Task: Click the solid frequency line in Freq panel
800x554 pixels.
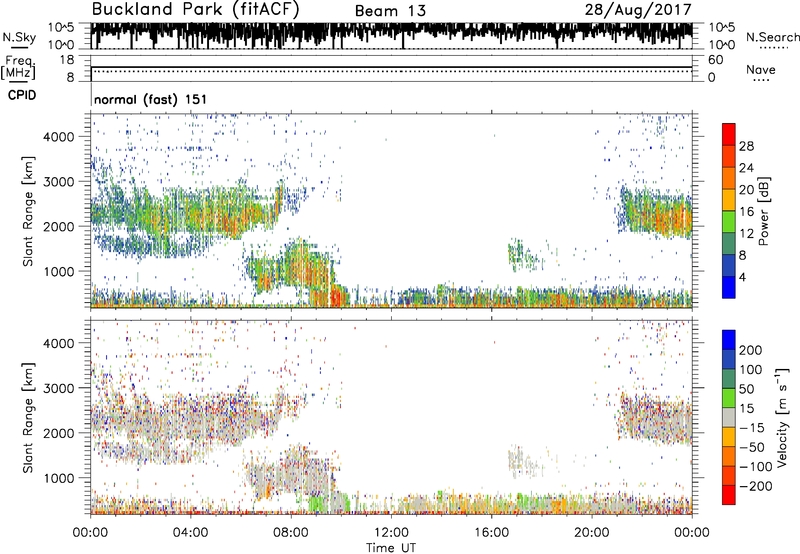Action: pyautogui.click(x=391, y=67)
